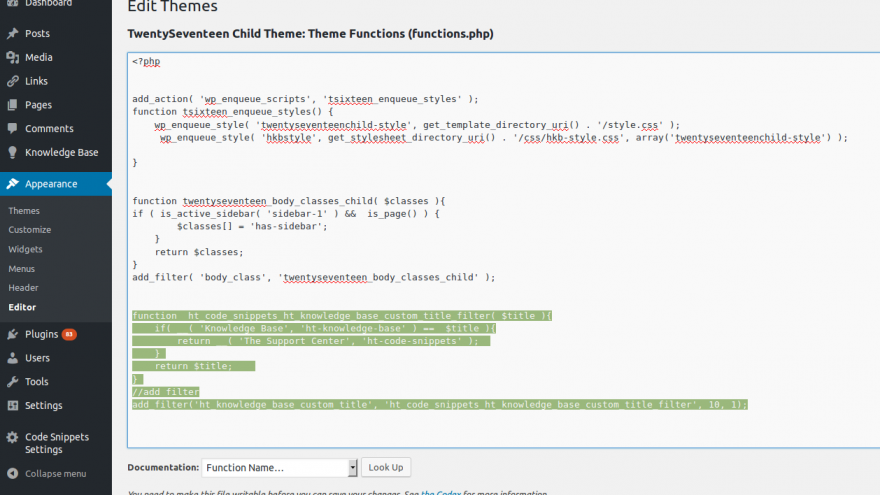
Task: Click the Pages icon in sidebar
Action: [x=12, y=105]
